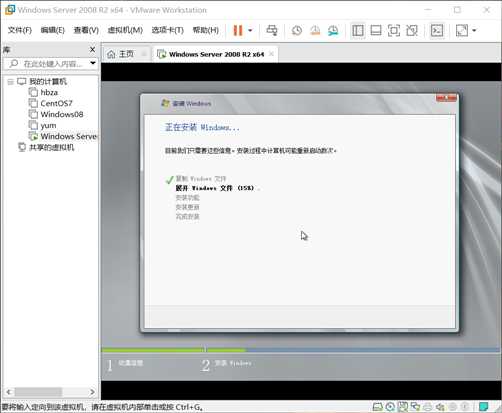Toggle the library sidebar view icon

coord(358,30)
